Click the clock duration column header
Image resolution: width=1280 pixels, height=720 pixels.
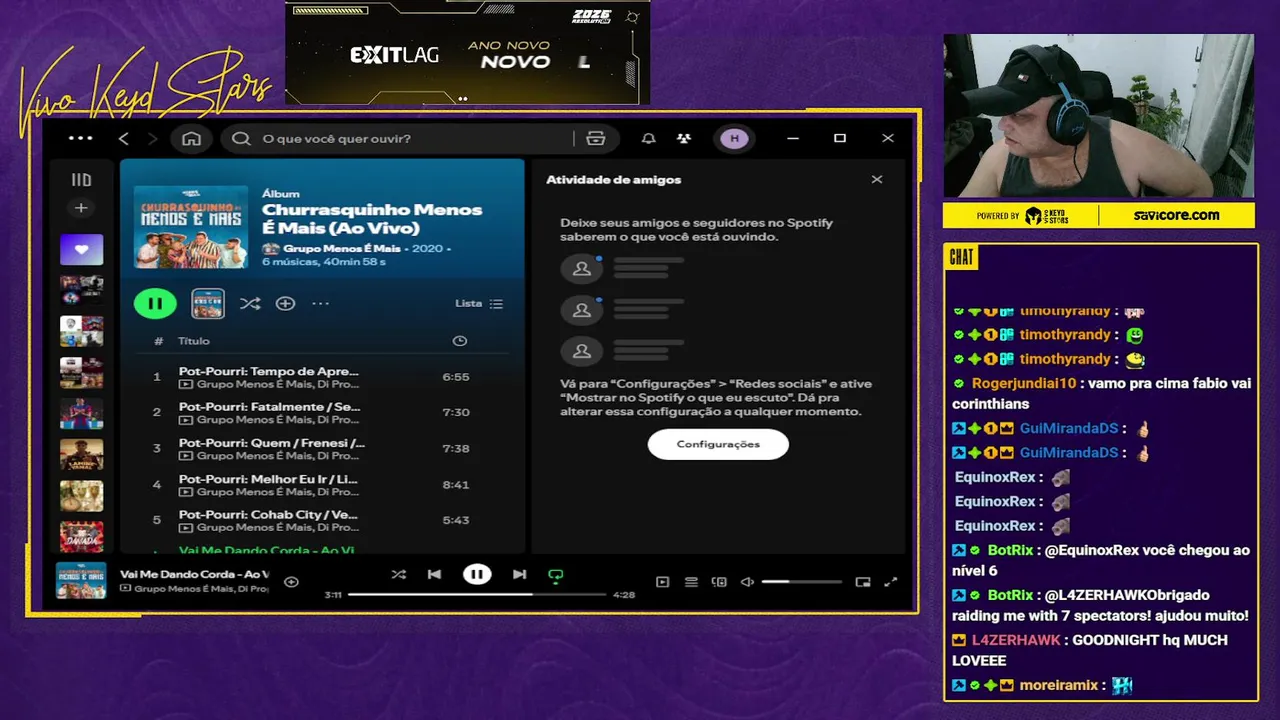459,341
